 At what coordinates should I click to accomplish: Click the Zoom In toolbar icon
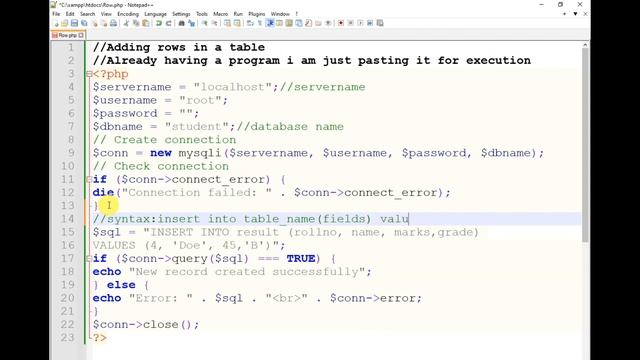tap(205, 23)
